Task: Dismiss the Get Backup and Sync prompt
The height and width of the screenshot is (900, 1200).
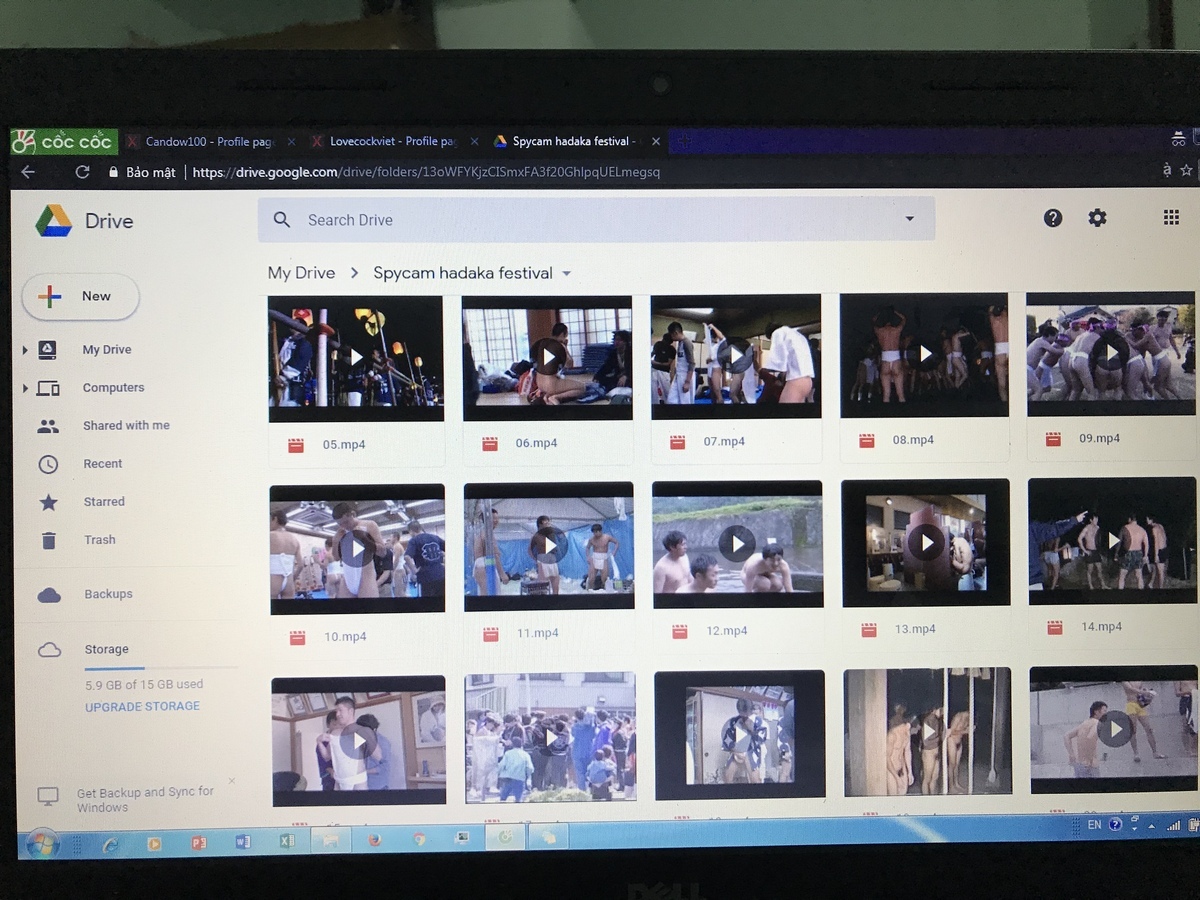Action: click(231, 781)
